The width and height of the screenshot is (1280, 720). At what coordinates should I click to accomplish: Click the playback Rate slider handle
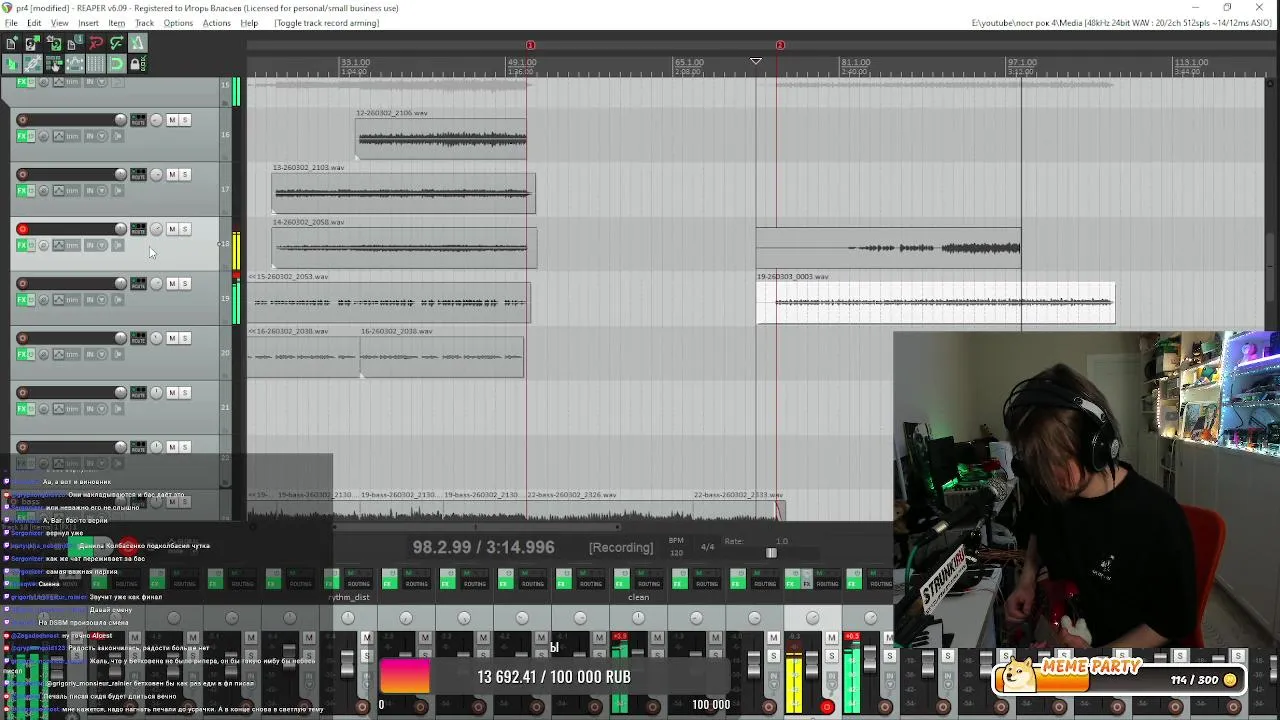771,553
